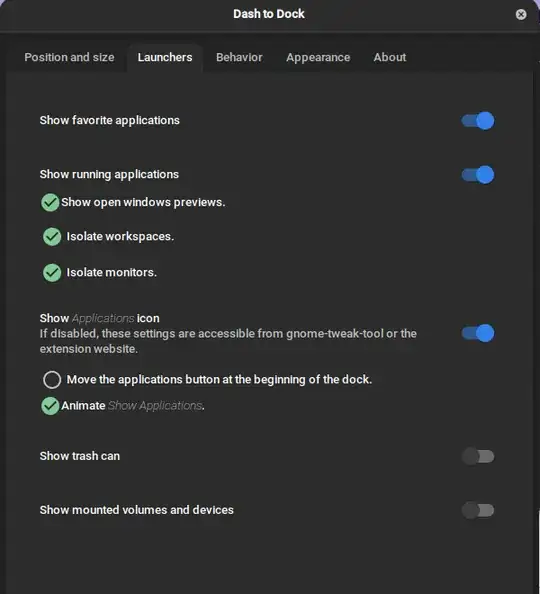Close the Dash to Dock window
The image size is (540, 594).
click(x=521, y=14)
